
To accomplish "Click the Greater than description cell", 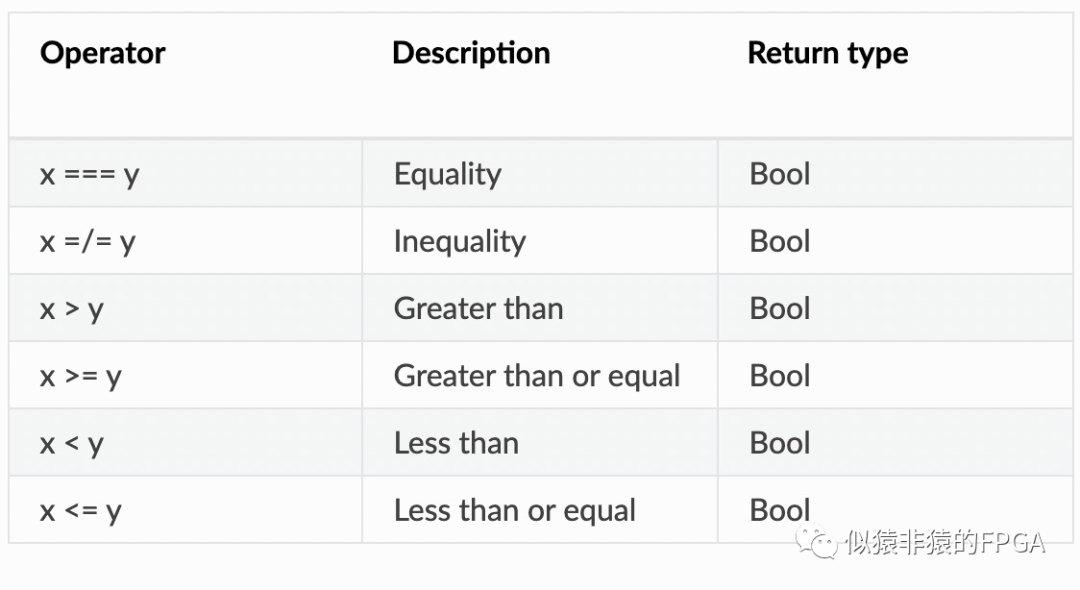I will pos(478,309).
